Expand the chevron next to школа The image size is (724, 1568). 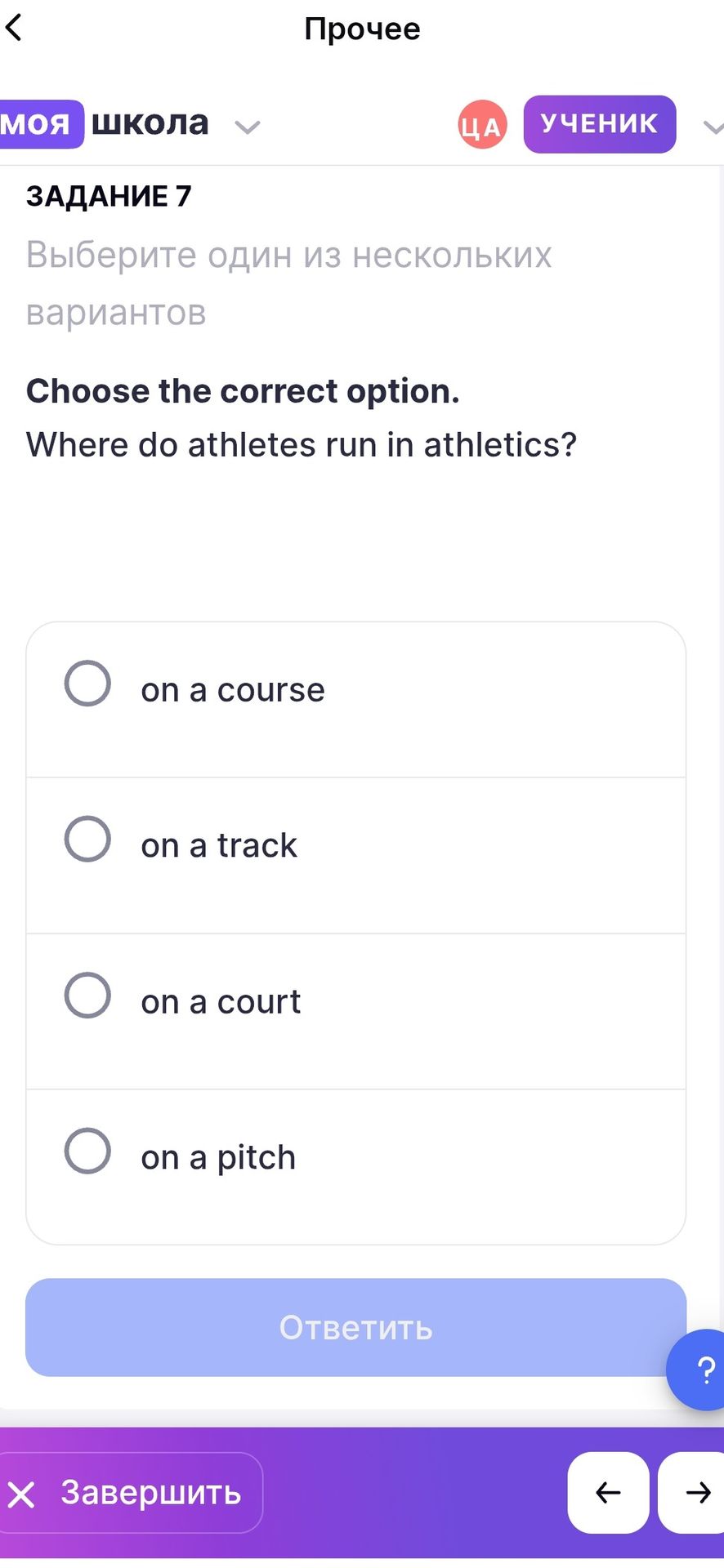[247, 127]
